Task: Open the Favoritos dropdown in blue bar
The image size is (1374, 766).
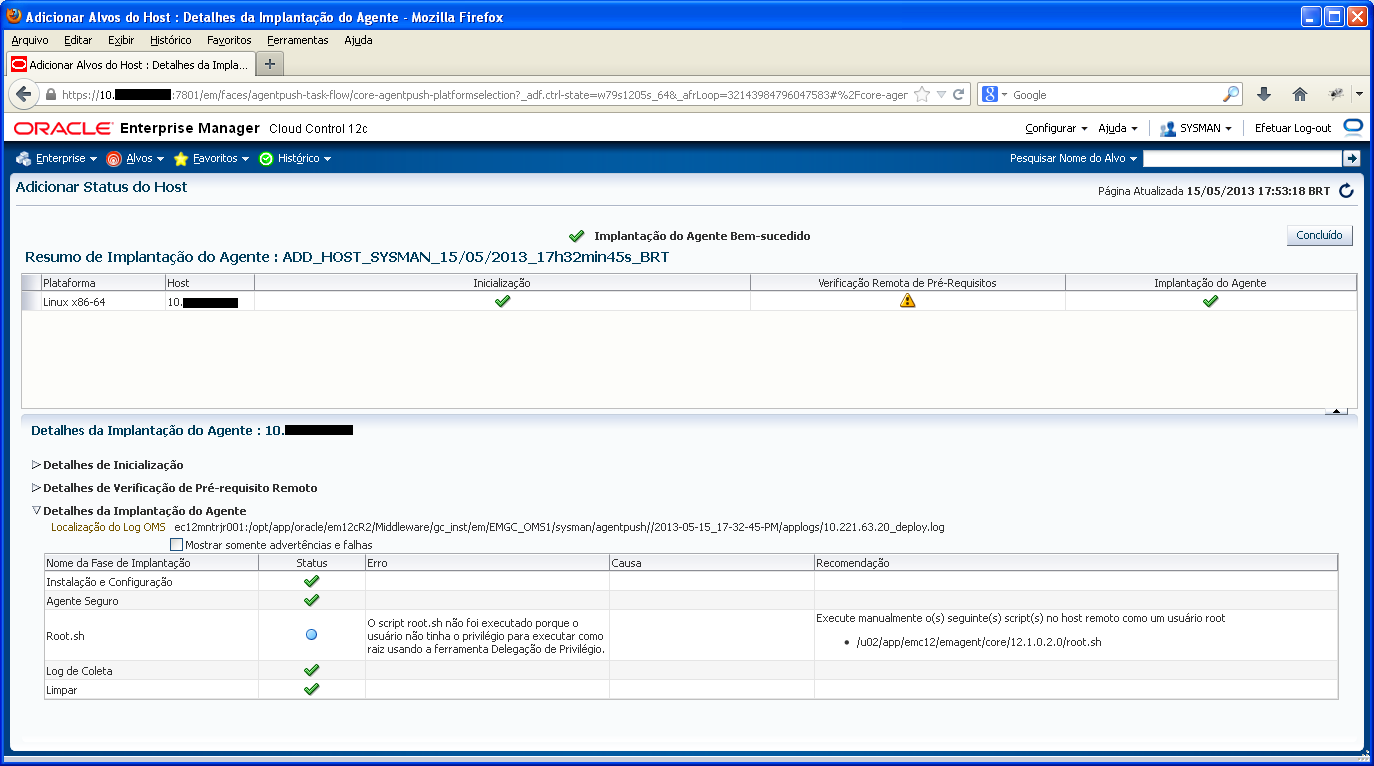Action: [x=211, y=158]
